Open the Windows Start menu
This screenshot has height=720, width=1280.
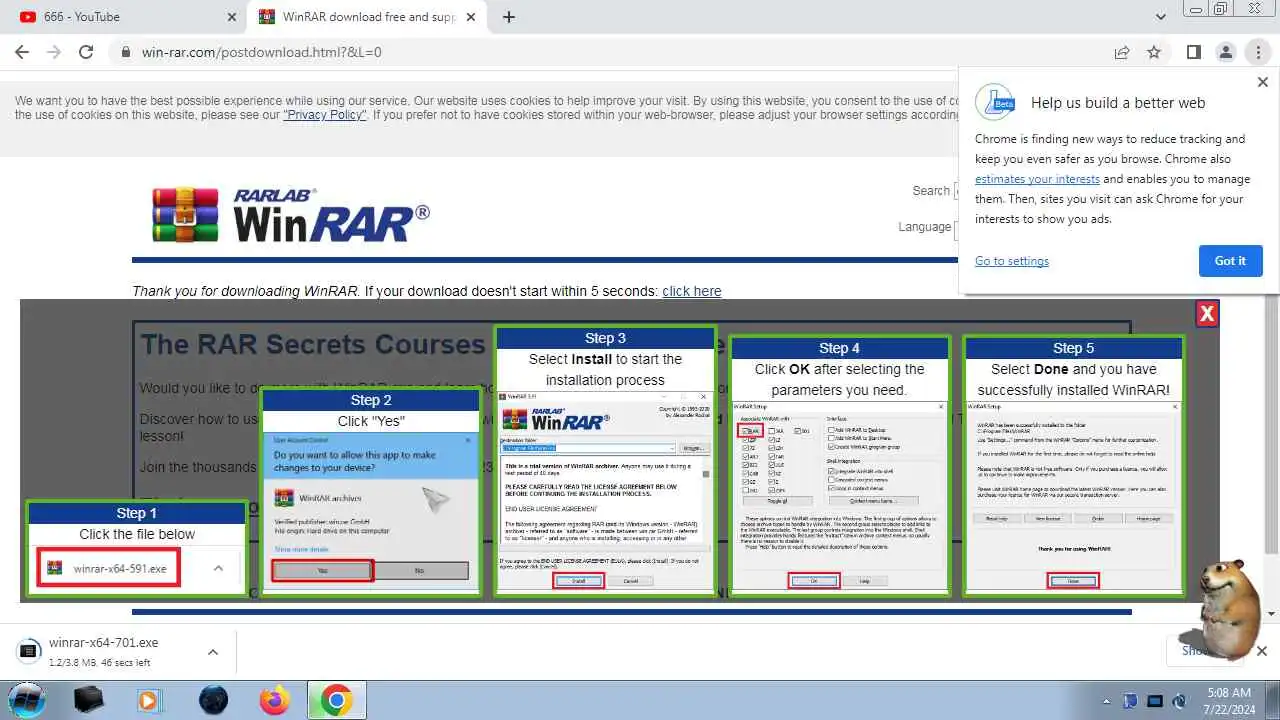28,700
